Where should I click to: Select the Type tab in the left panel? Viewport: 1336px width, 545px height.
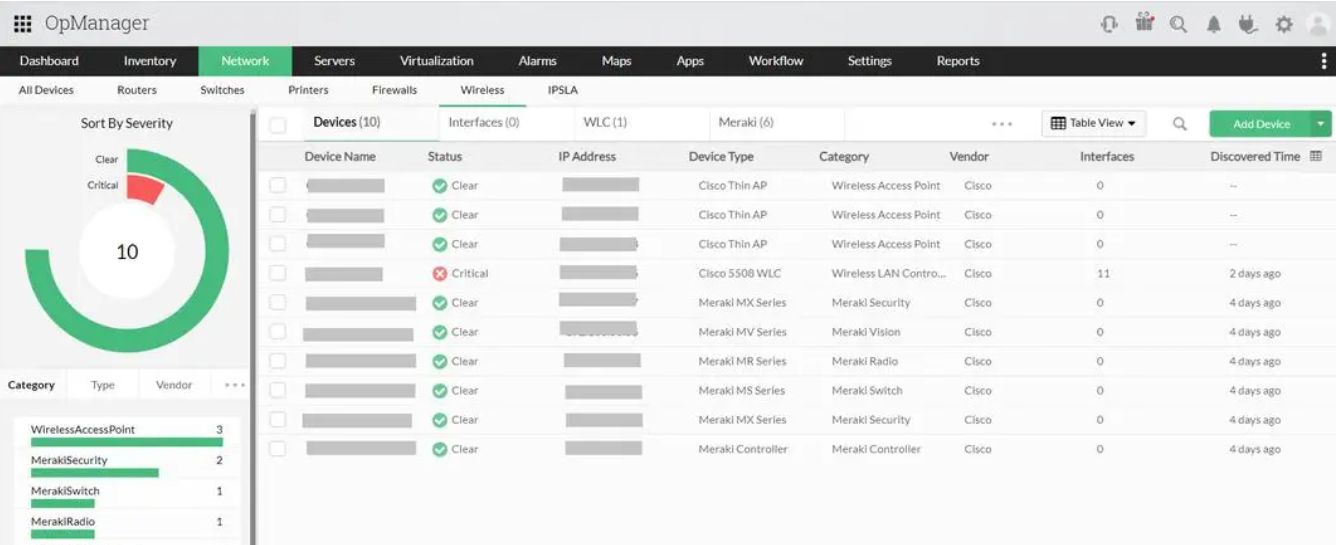click(103, 385)
